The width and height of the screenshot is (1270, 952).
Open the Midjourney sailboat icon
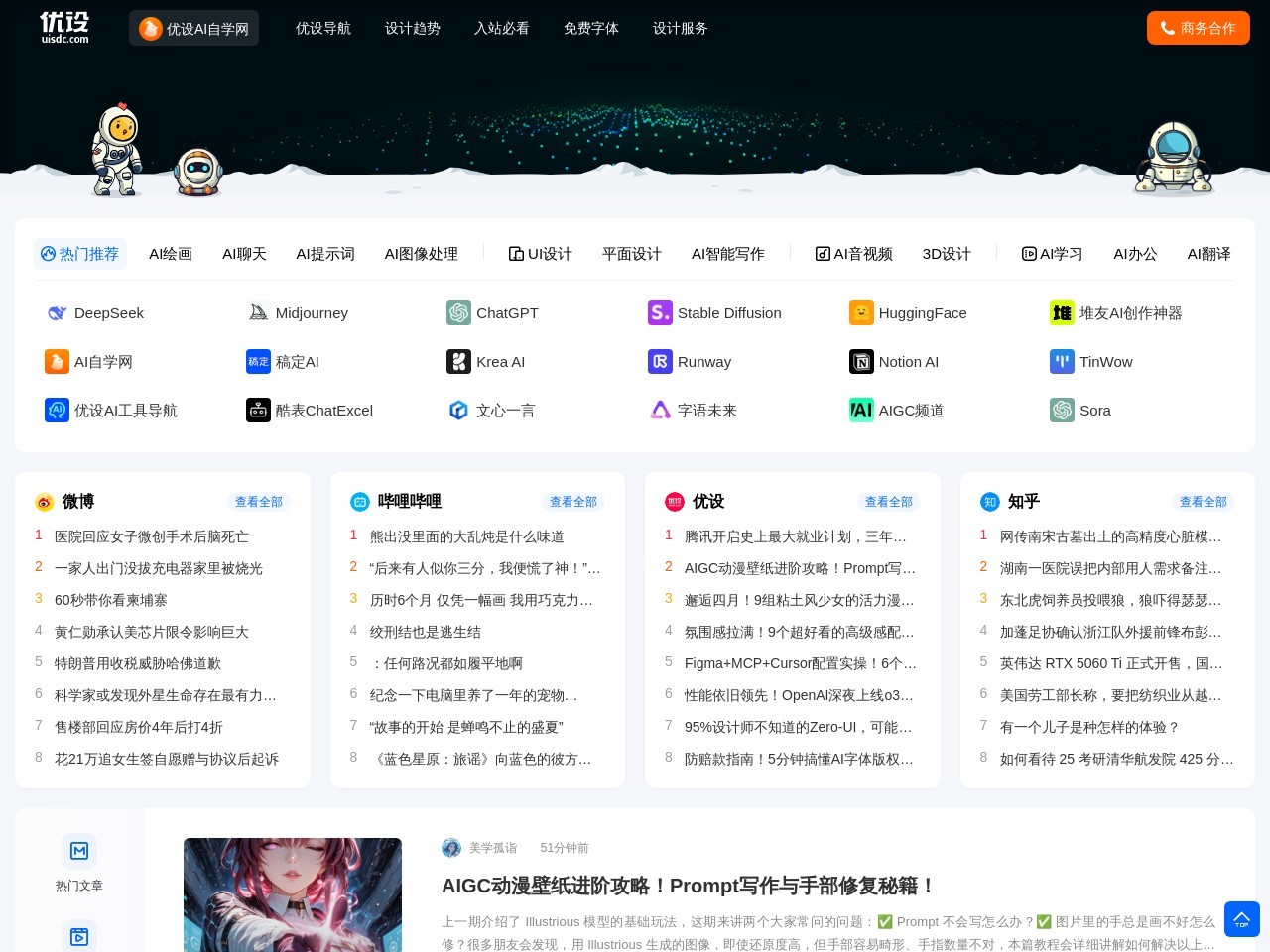(x=258, y=313)
